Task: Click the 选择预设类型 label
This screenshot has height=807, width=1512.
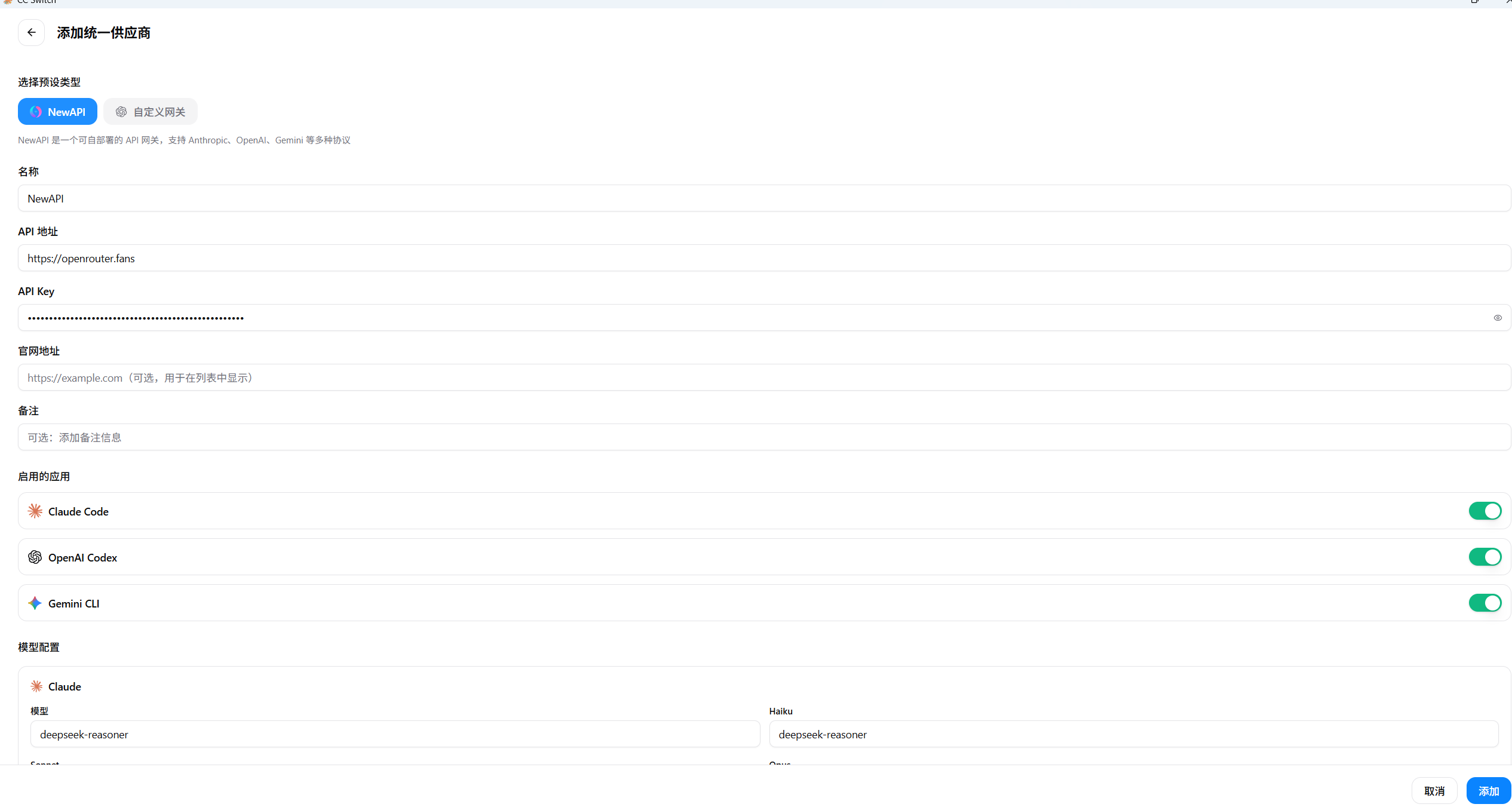Action: [x=49, y=82]
